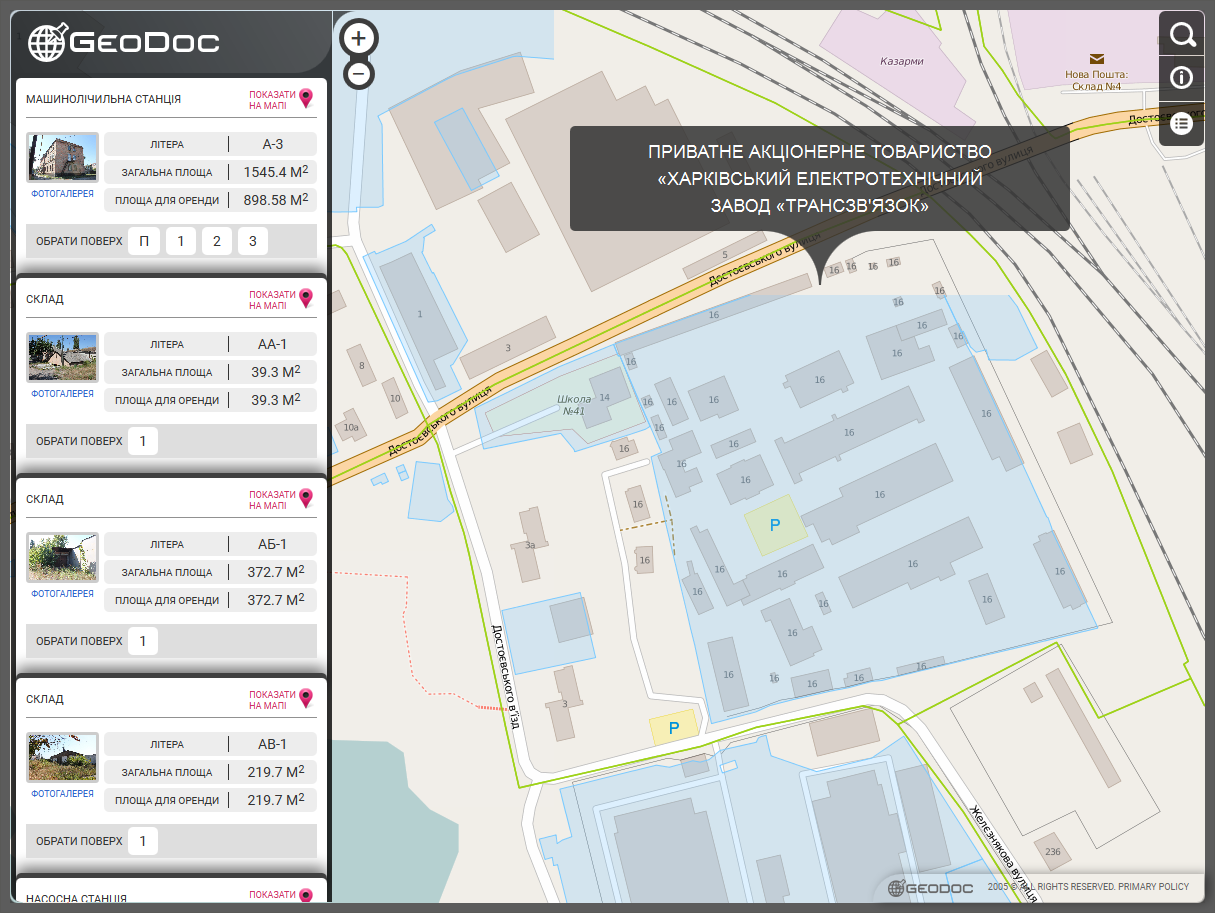Viewport: 1215px width, 913px height.
Task: Open Фотогалерея link for Склад АВ-1
Action: coord(62,794)
